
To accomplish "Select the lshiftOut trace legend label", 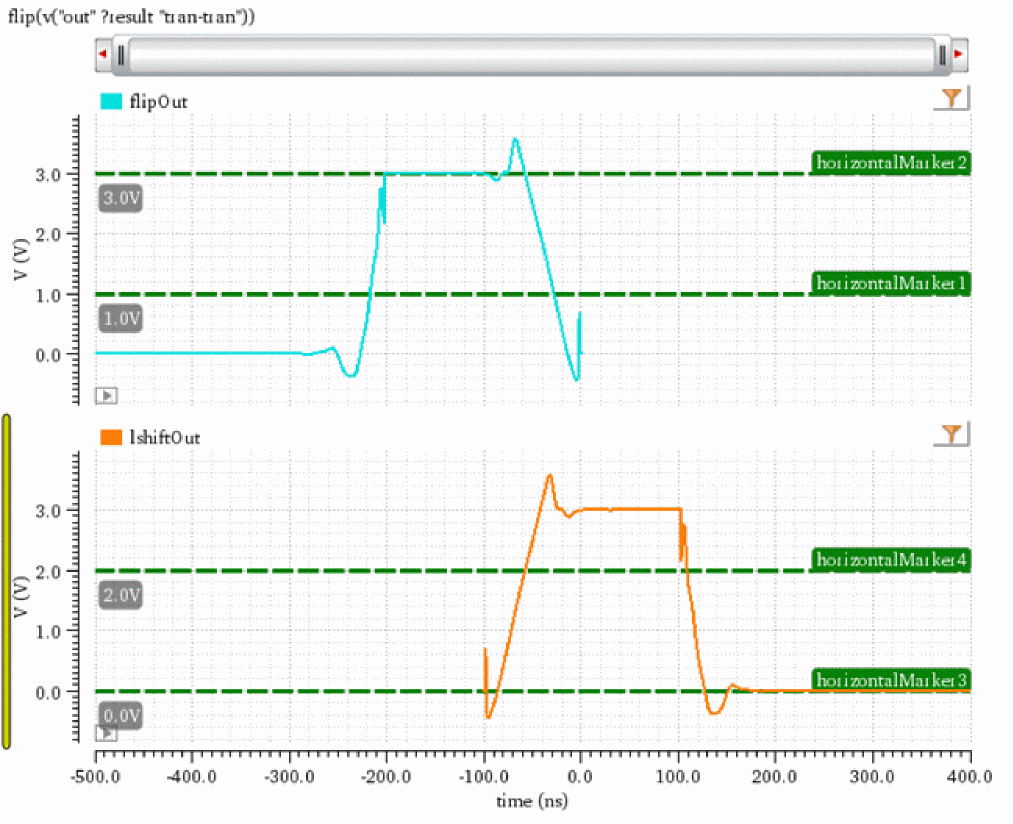I will (x=165, y=438).
